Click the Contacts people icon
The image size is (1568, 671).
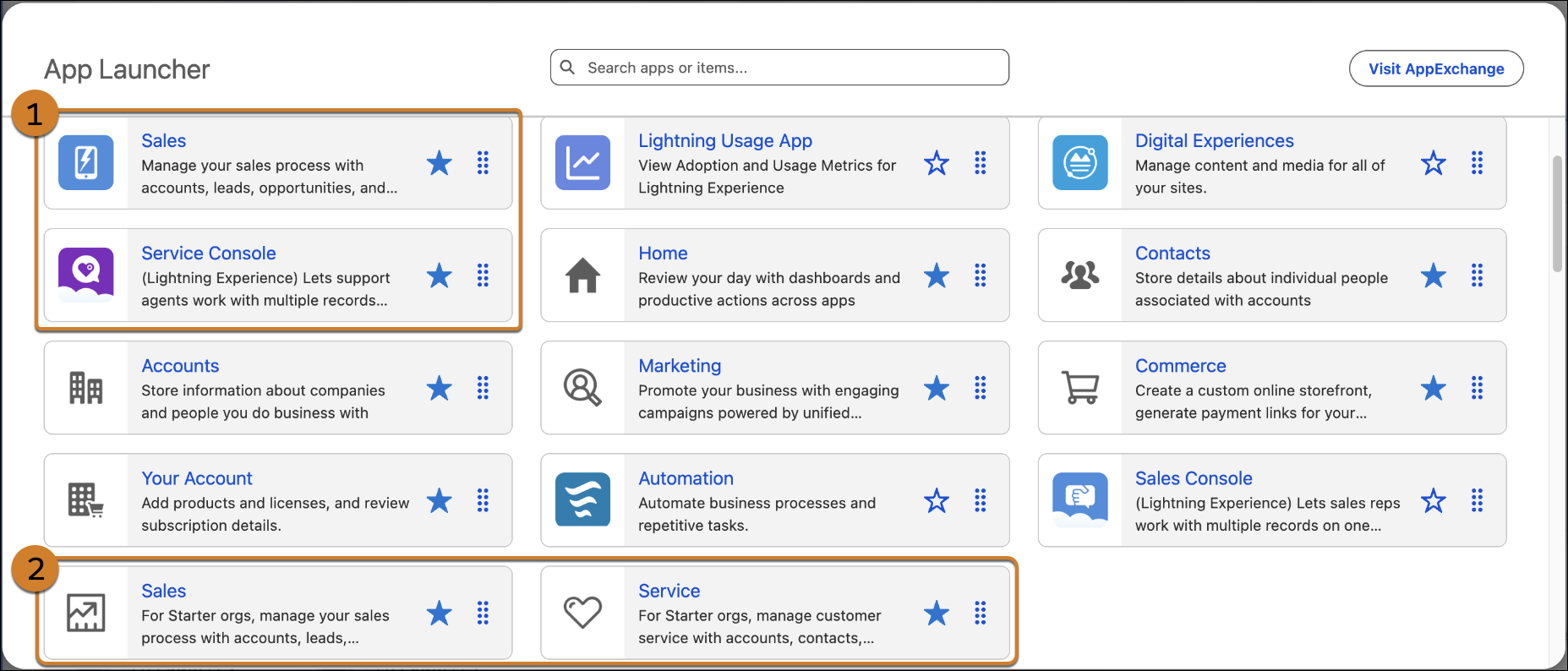point(1080,275)
